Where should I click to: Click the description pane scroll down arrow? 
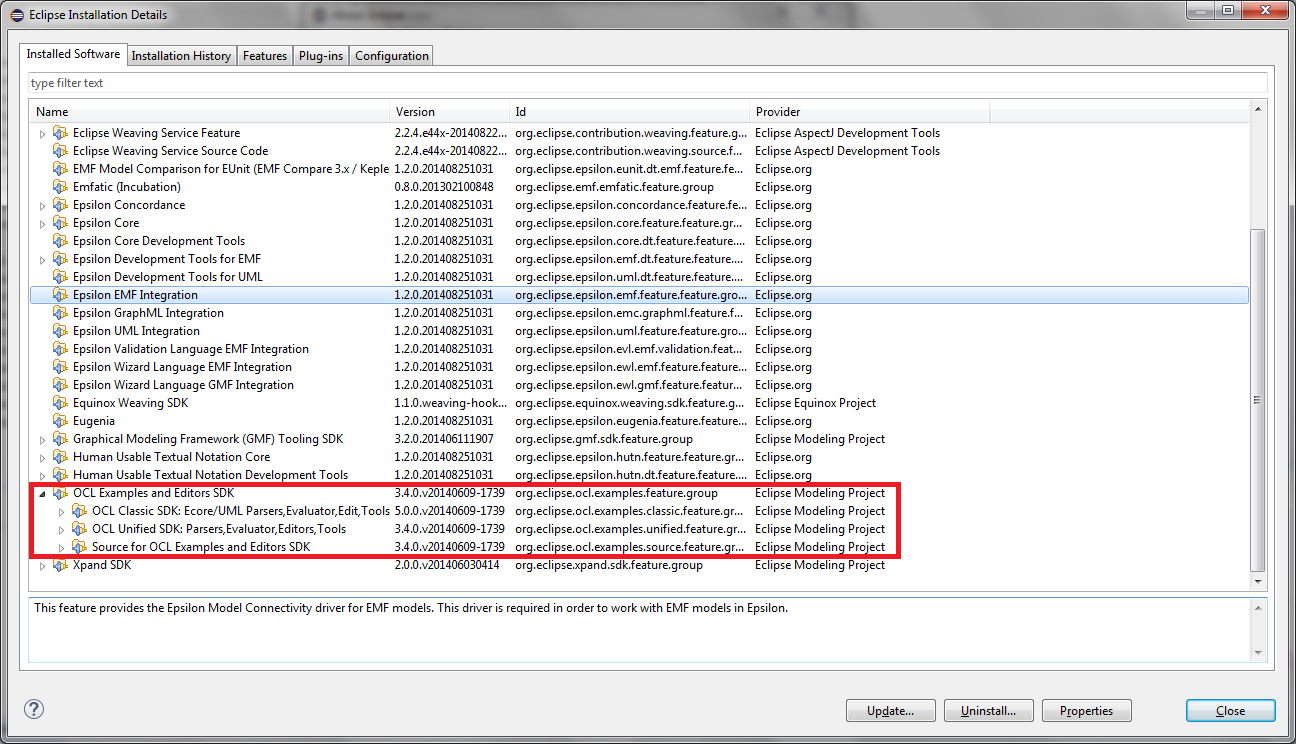(1259, 653)
